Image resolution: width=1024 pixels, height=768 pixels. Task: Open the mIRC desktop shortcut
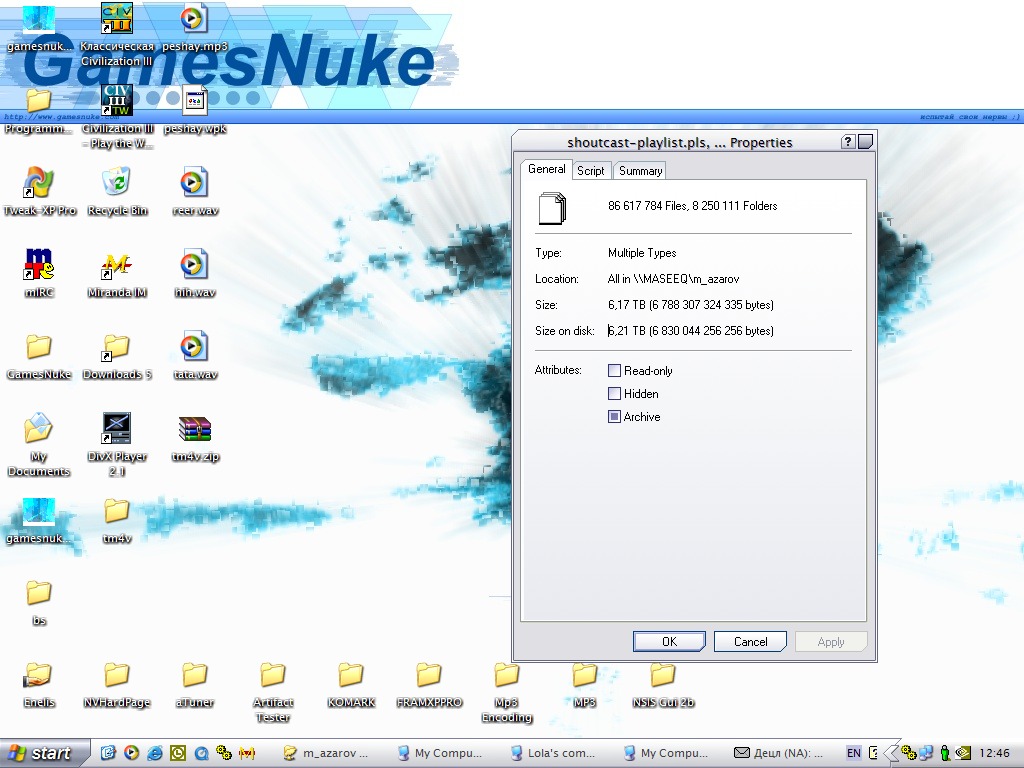pos(38,266)
